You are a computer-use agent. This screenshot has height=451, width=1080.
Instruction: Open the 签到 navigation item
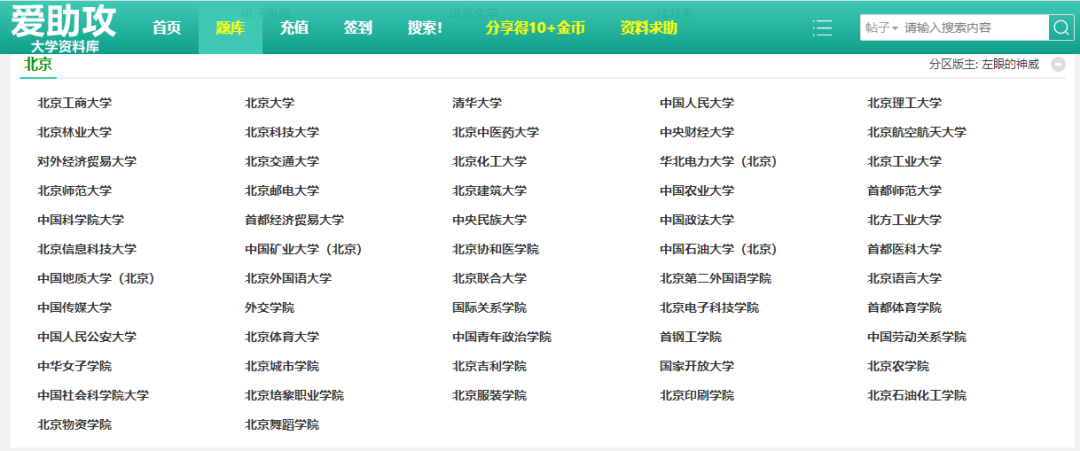pyautogui.click(x=358, y=28)
